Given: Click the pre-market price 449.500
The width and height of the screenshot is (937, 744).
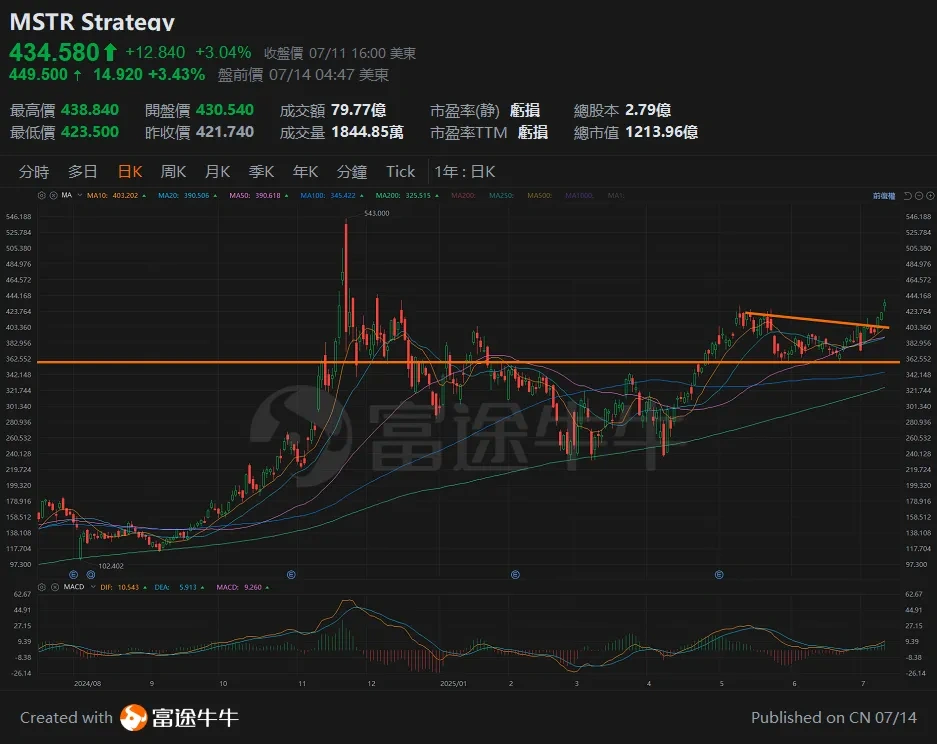Looking at the screenshot, I should click(38, 75).
